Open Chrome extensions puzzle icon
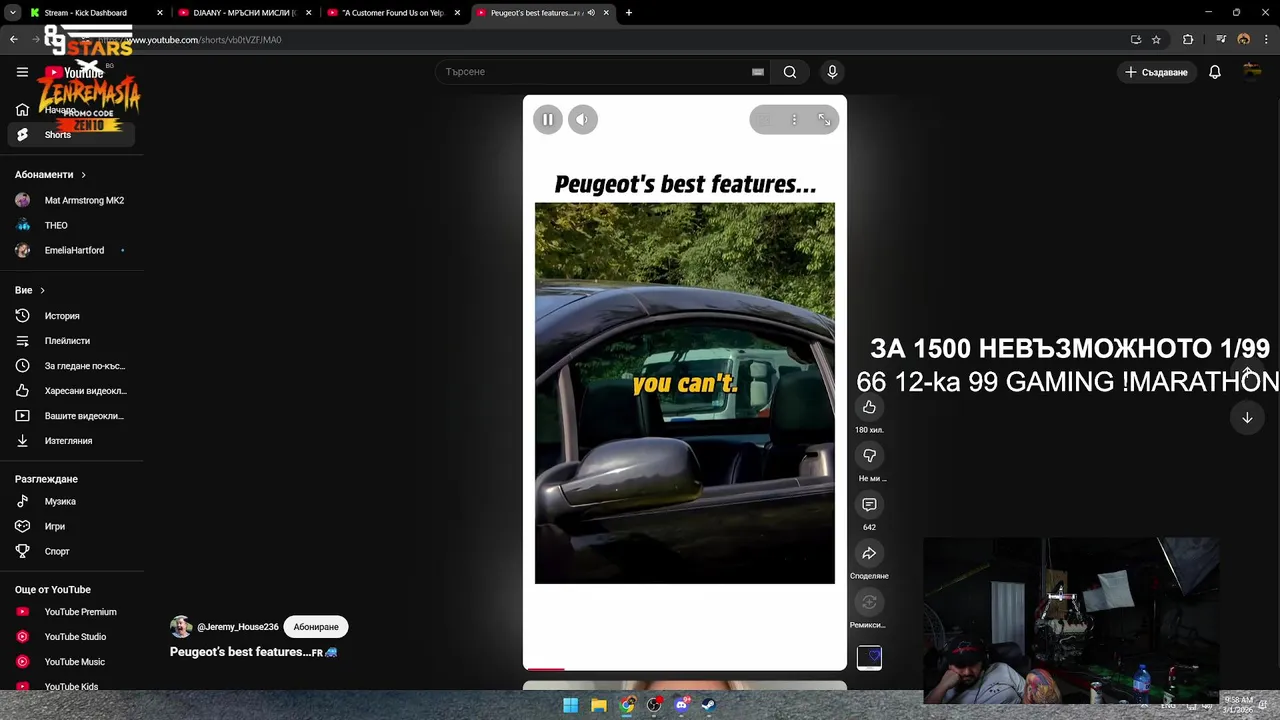The image size is (1280, 720). pyautogui.click(x=1188, y=40)
